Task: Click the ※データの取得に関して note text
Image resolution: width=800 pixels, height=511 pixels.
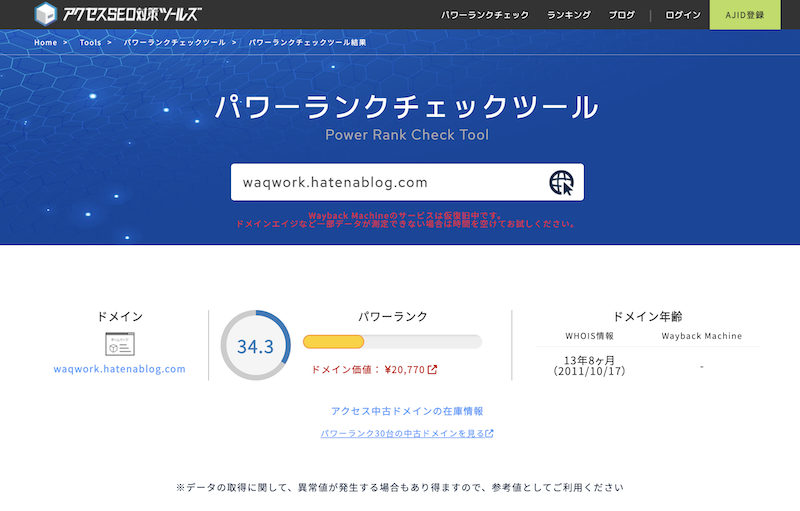Action: click(400, 488)
